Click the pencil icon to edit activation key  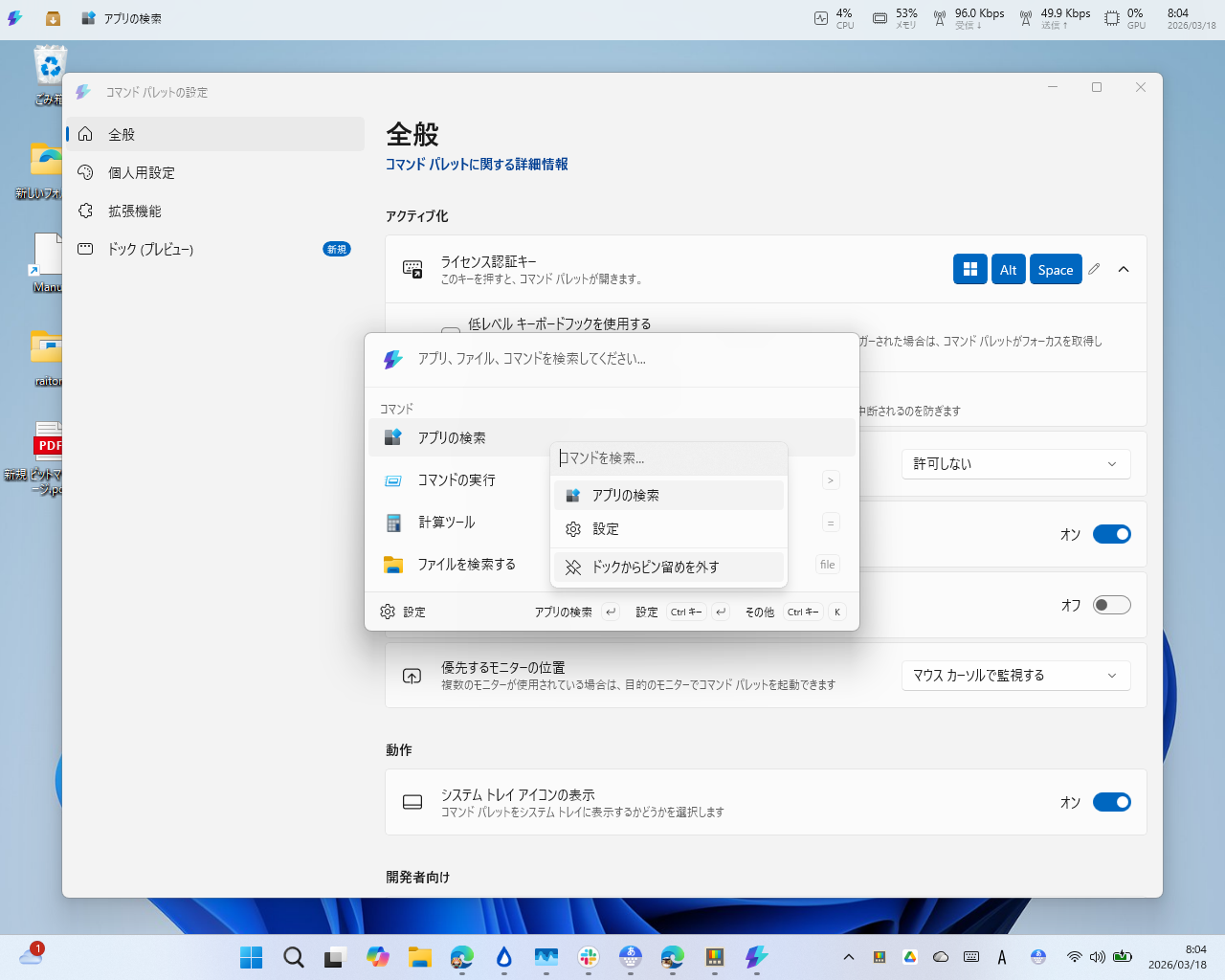(1093, 269)
